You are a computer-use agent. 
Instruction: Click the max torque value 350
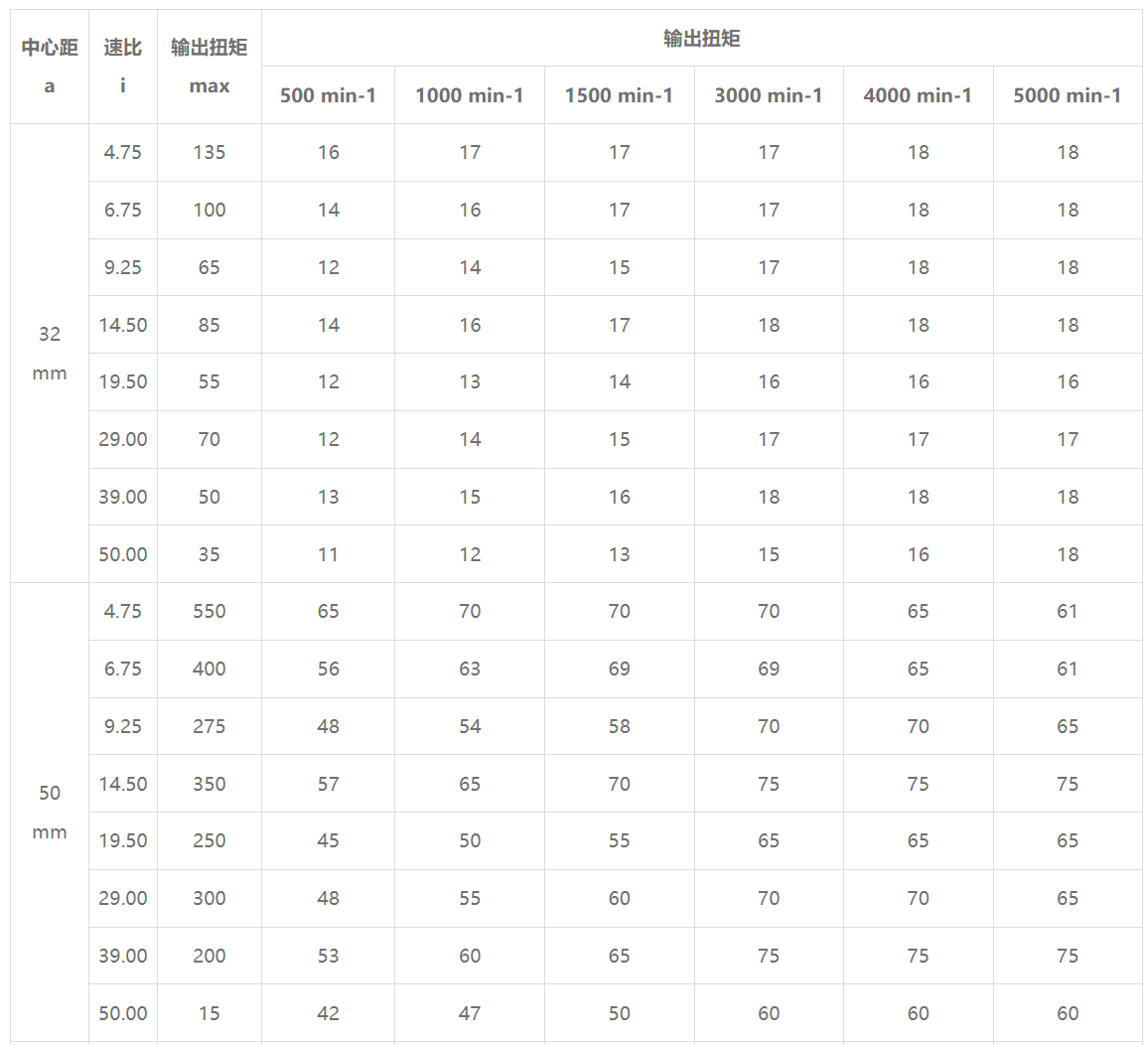[210, 784]
